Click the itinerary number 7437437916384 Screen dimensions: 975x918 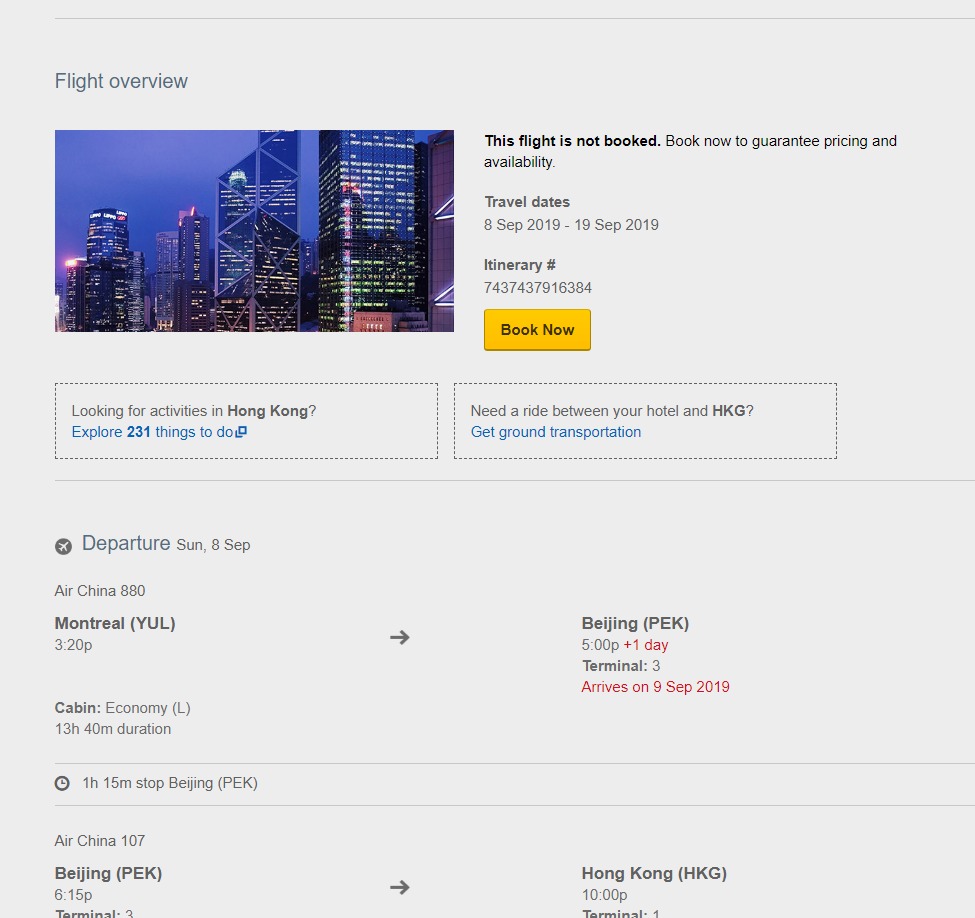(538, 288)
